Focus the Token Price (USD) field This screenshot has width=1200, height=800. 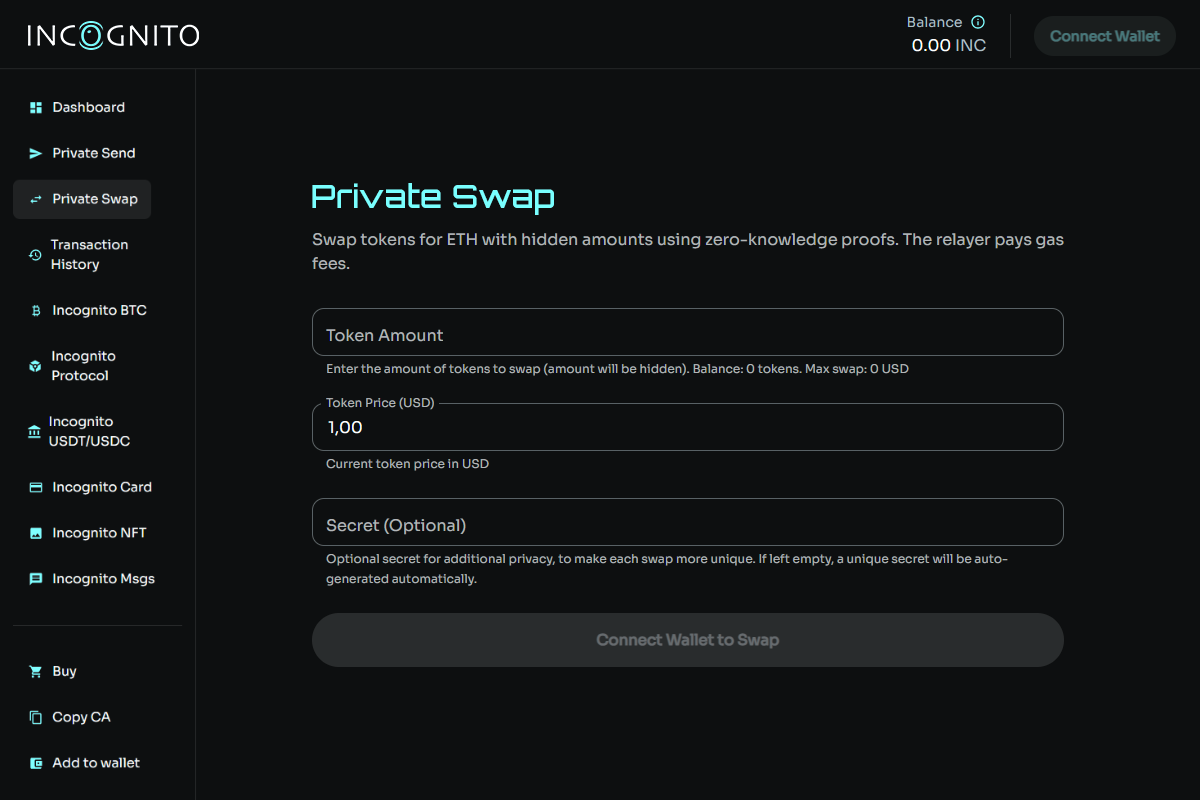(x=688, y=427)
